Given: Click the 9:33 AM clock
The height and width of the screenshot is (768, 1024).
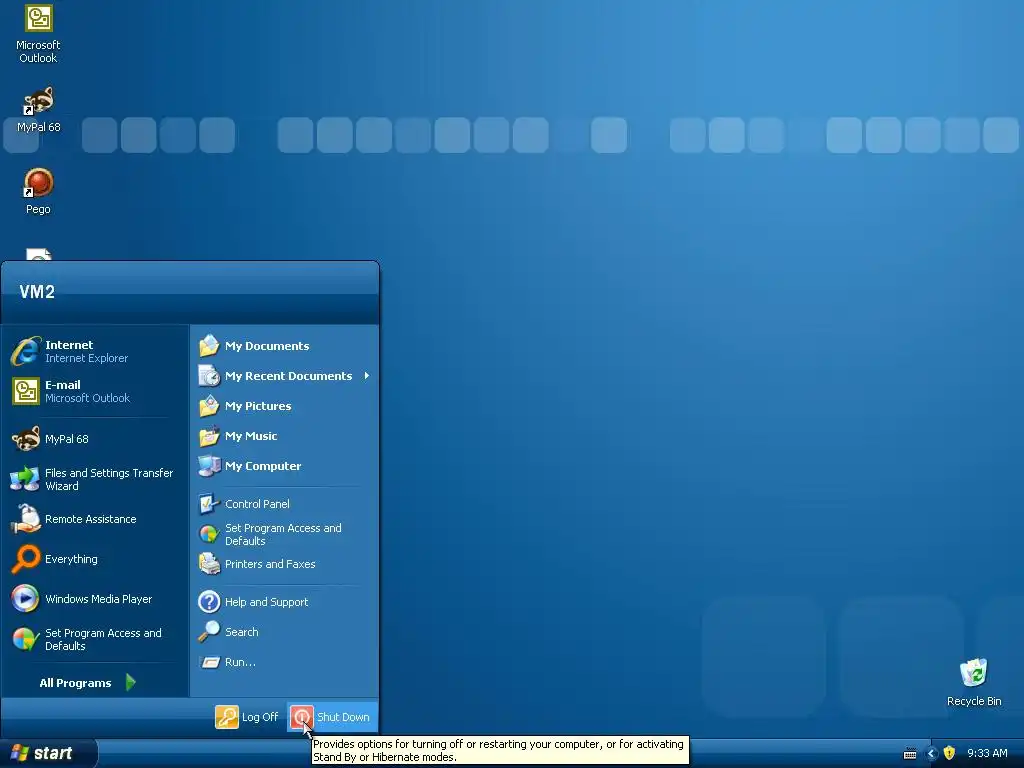Looking at the screenshot, I should [x=987, y=753].
